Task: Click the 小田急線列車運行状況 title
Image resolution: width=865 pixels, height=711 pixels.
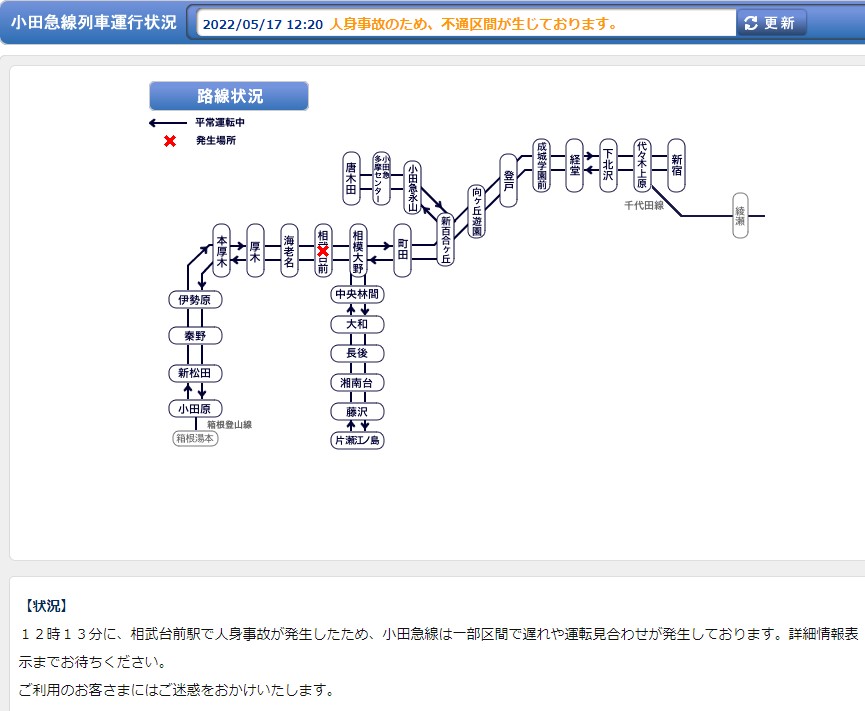Action: click(93, 22)
